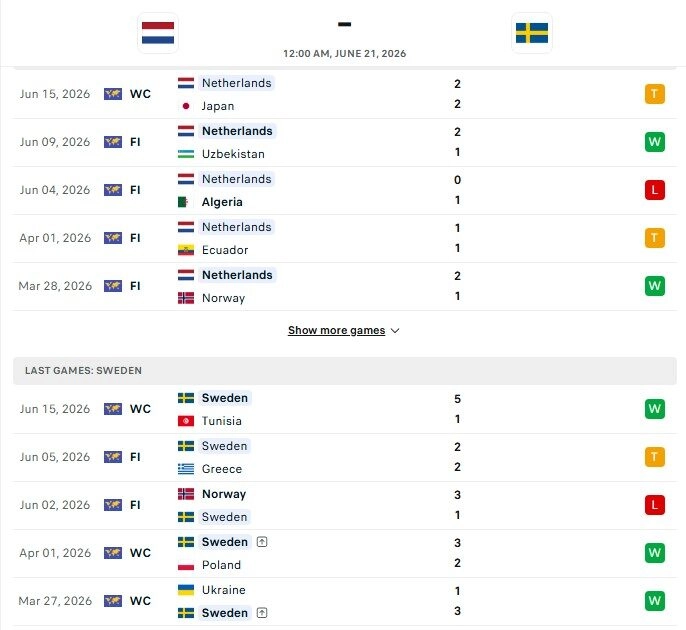Image resolution: width=686 pixels, height=630 pixels.
Task: Select the WC label on Apr 01 Sweden match
Action: tap(140, 553)
